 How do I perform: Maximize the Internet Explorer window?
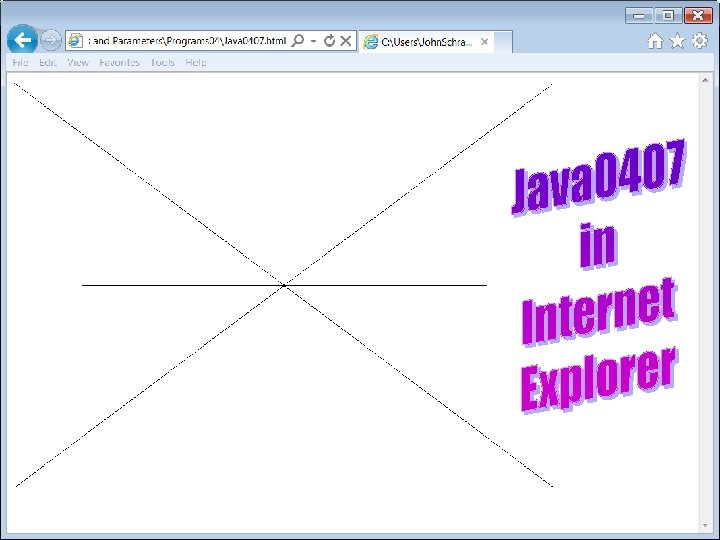668,16
